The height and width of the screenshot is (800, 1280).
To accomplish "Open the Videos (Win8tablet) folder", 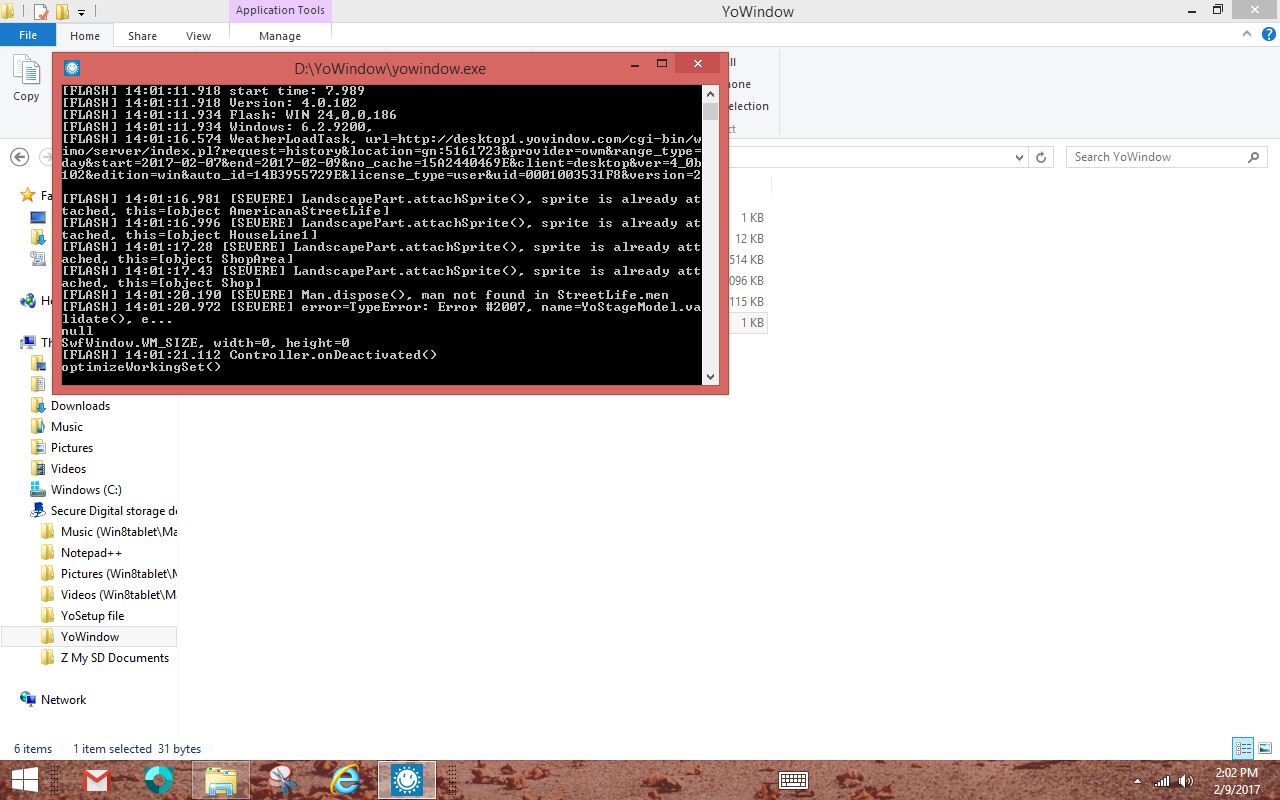I will click(x=118, y=595).
